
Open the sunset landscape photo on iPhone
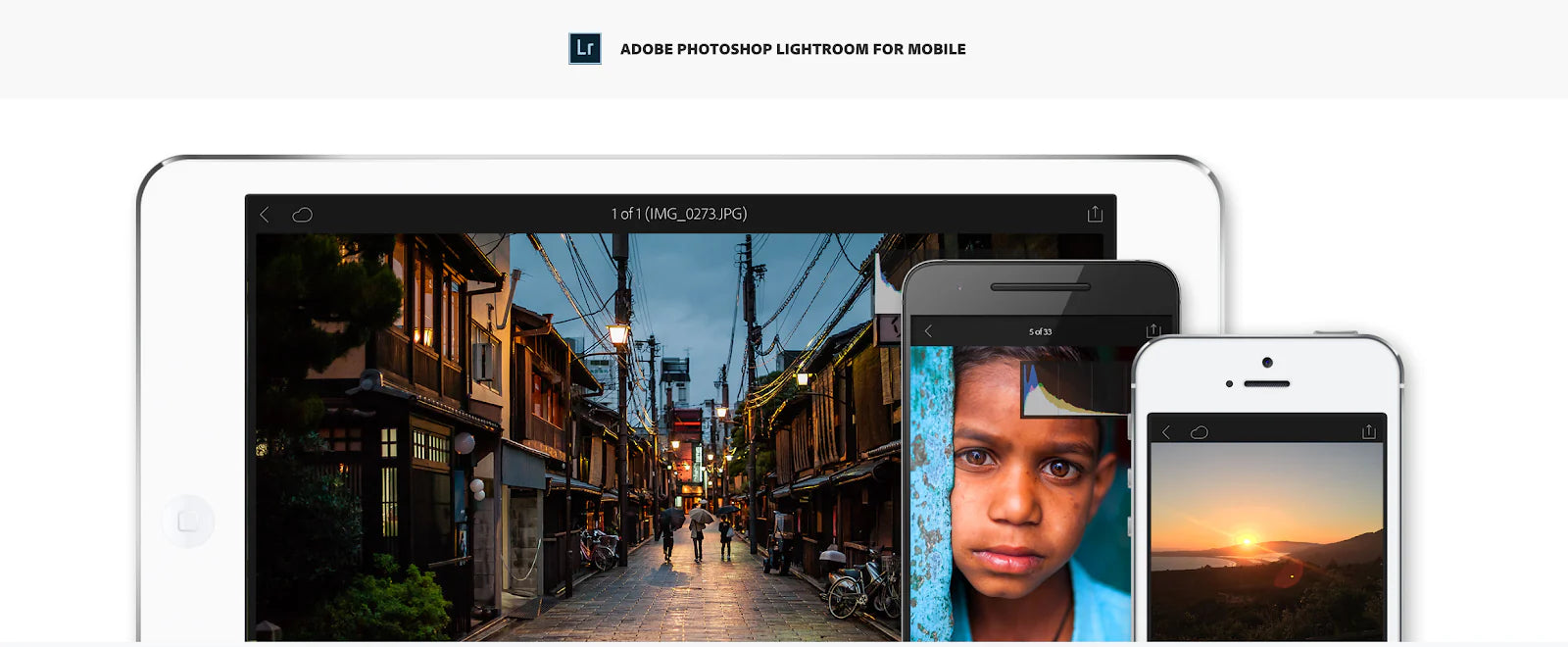[x=1266, y=542]
